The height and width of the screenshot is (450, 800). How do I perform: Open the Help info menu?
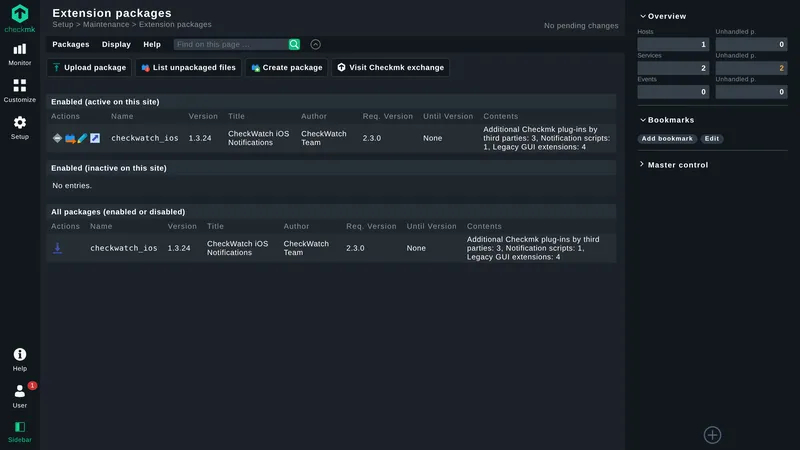point(19,360)
